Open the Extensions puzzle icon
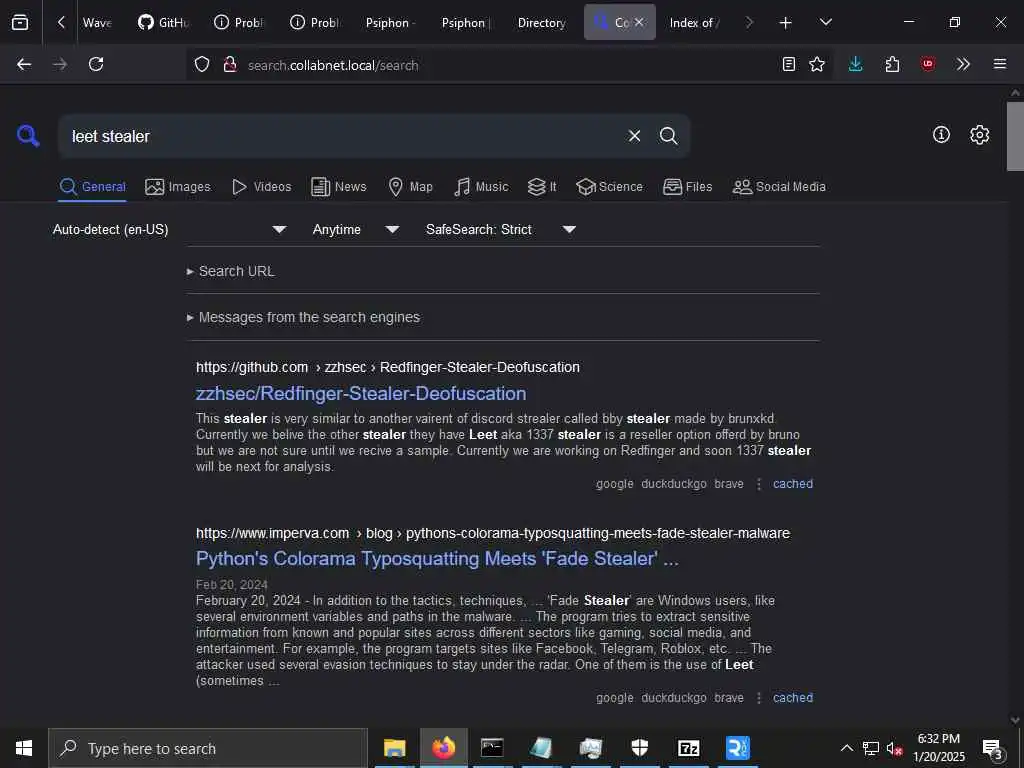1024x768 pixels. pos(893,64)
